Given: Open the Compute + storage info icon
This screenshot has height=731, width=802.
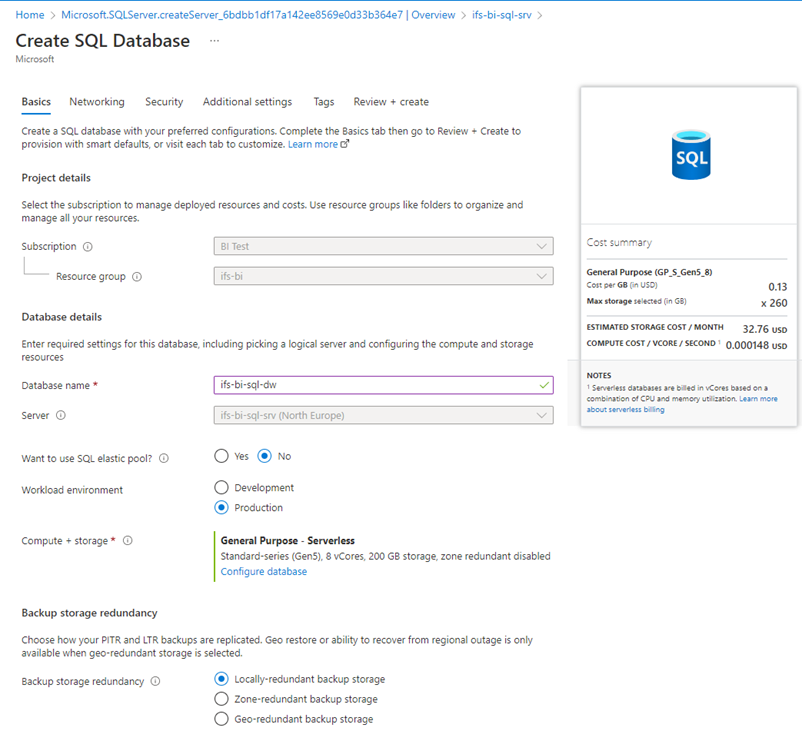Looking at the screenshot, I should pyautogui.click(x=126, y=540).
